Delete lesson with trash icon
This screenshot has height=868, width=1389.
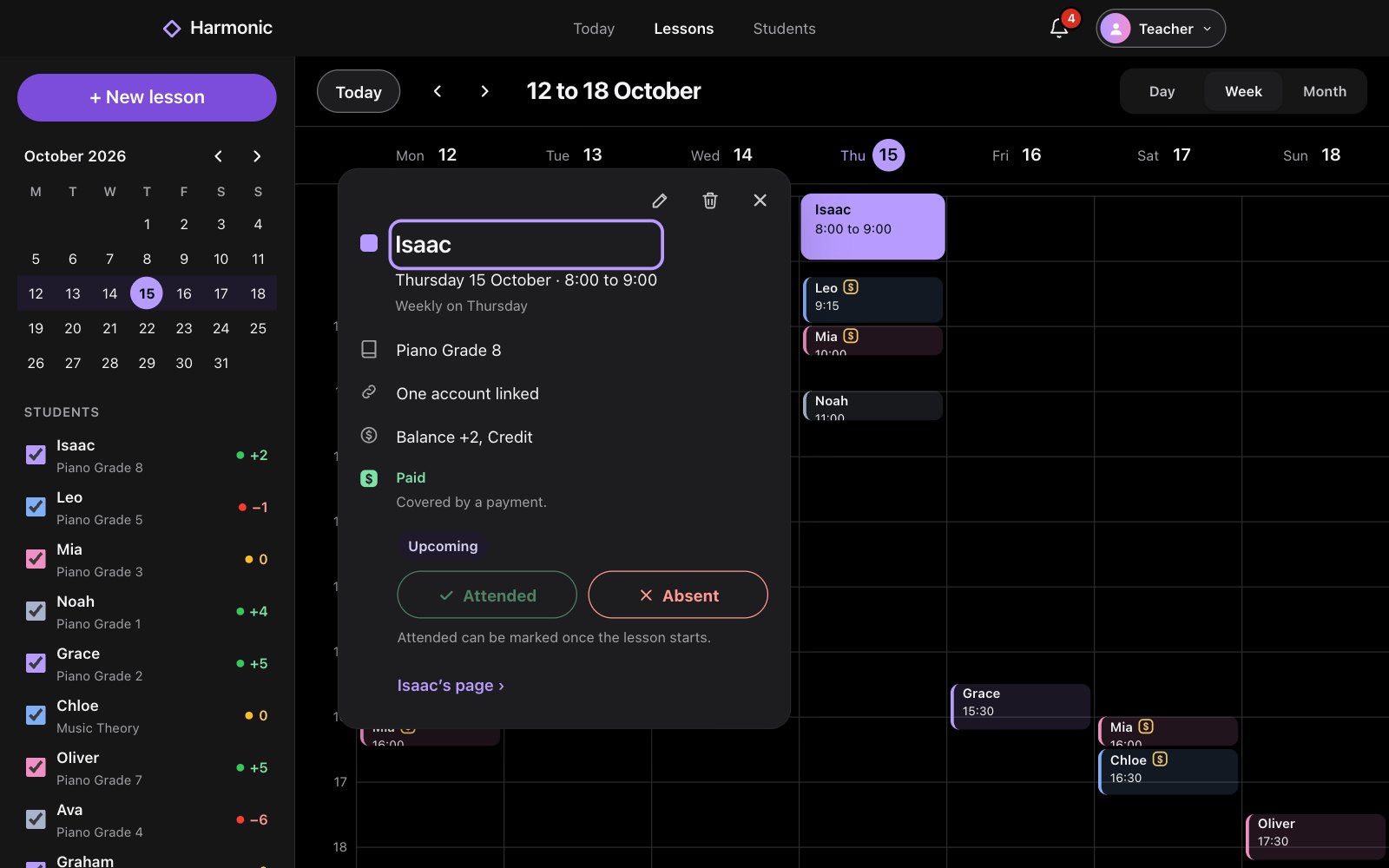tap(710, 201)
